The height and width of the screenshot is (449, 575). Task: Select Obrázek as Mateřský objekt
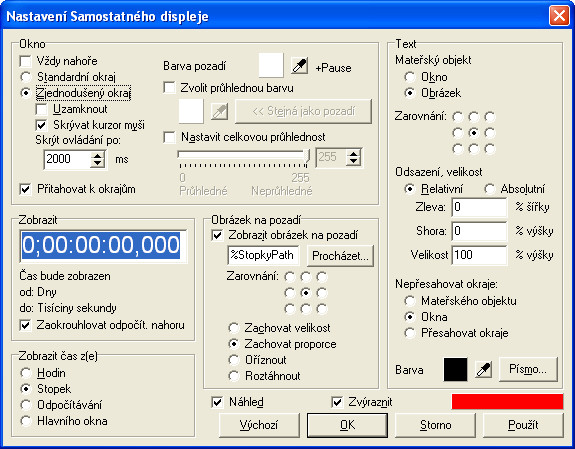(x=409, y=93)
